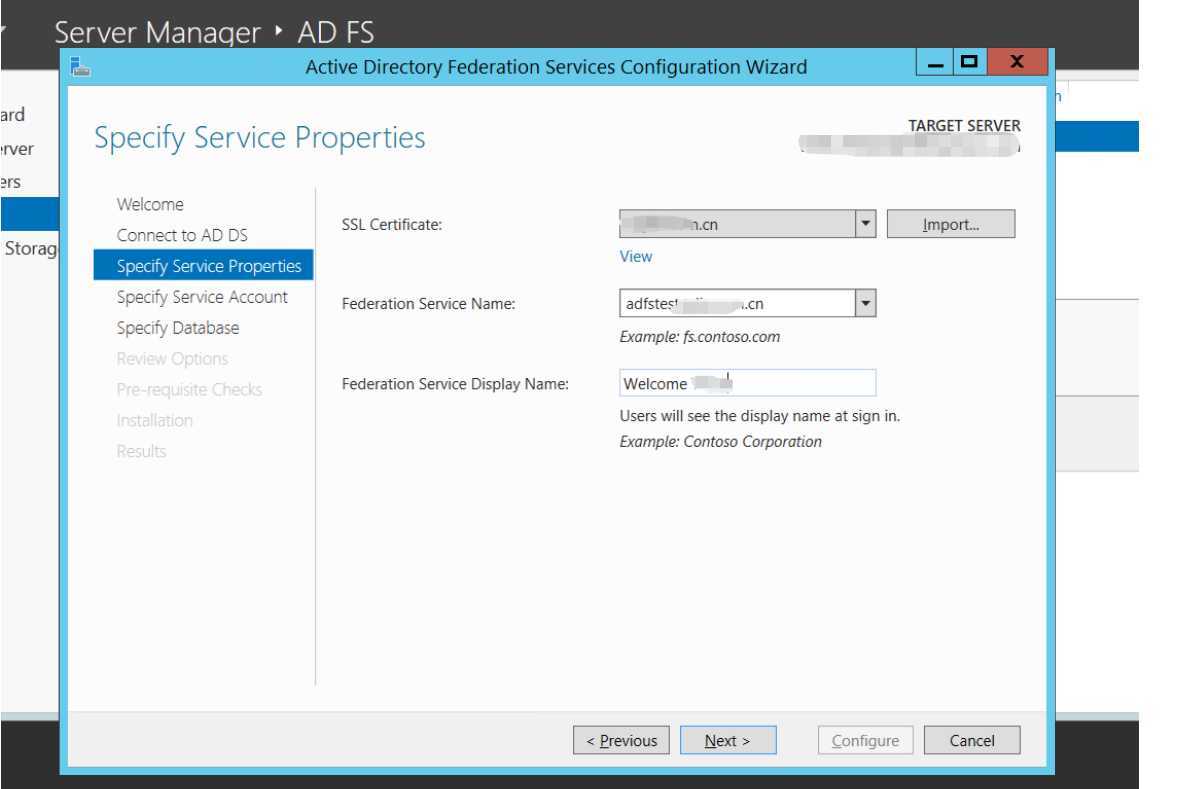The image size is (1183, 789).
Task: Click the Import... button
Action: [951, 224]
